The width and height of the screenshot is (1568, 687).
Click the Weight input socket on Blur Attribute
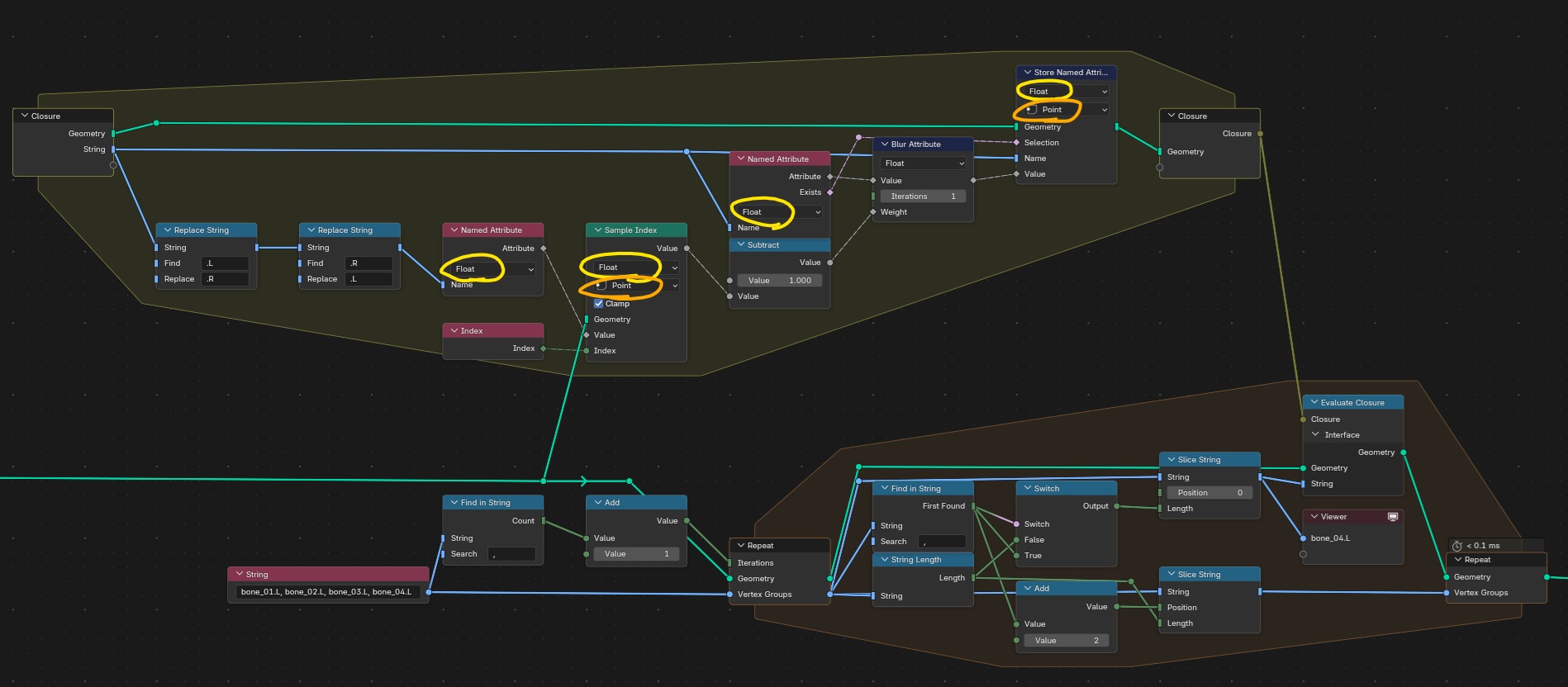coord(873,212)
